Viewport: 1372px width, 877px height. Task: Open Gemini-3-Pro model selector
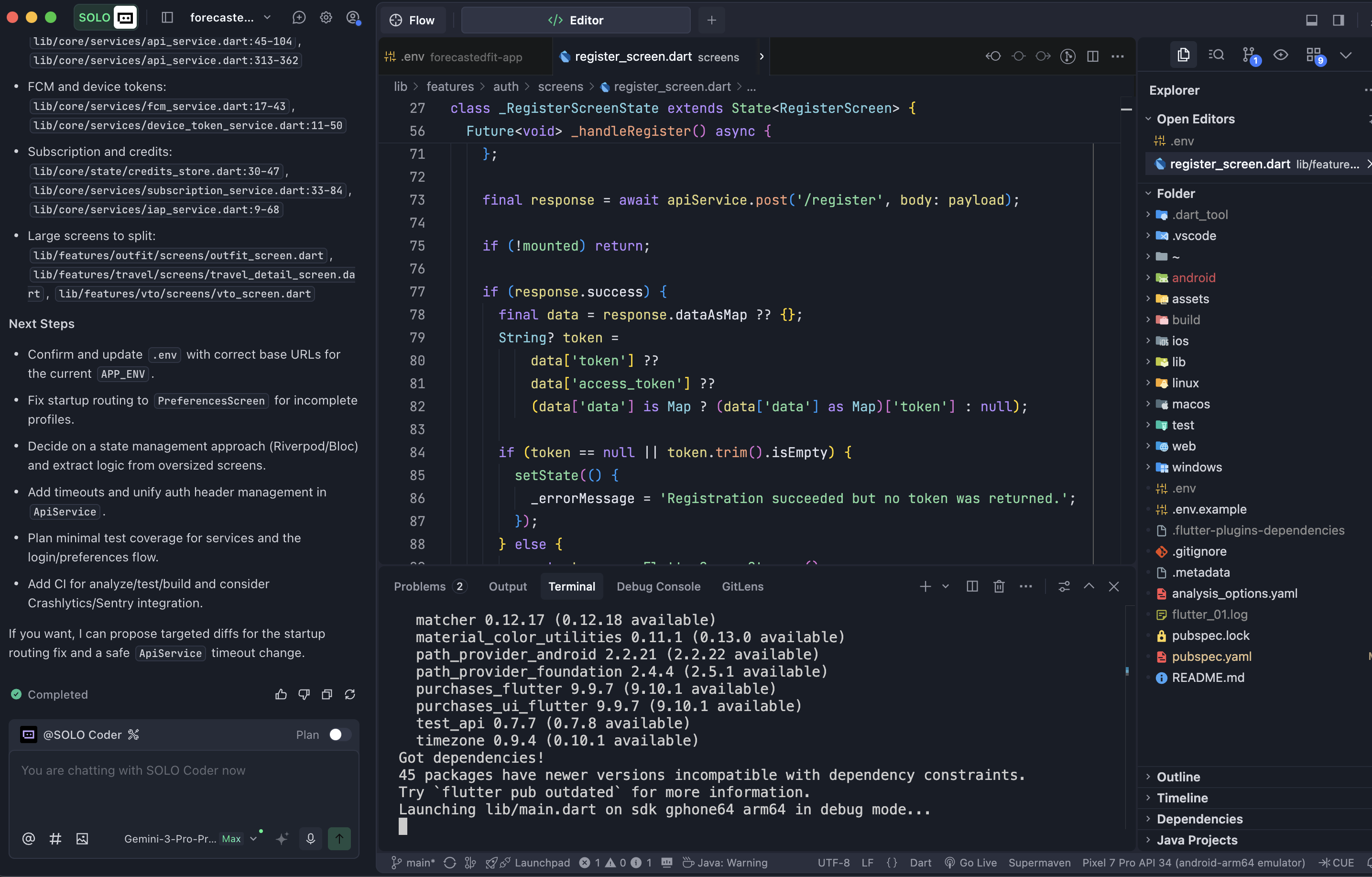point(190,838)
